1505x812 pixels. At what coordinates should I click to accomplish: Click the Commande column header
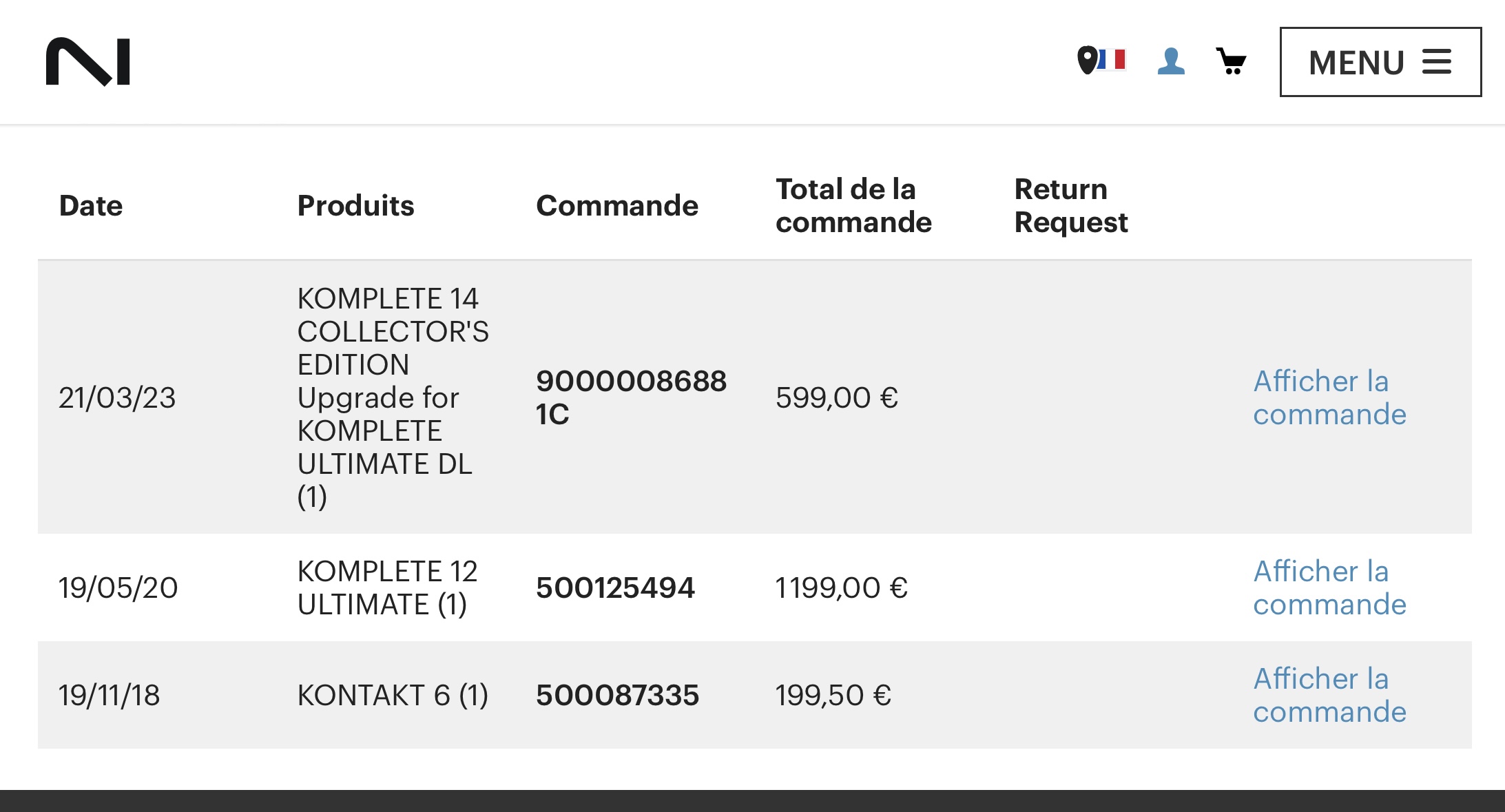[617, 205]
